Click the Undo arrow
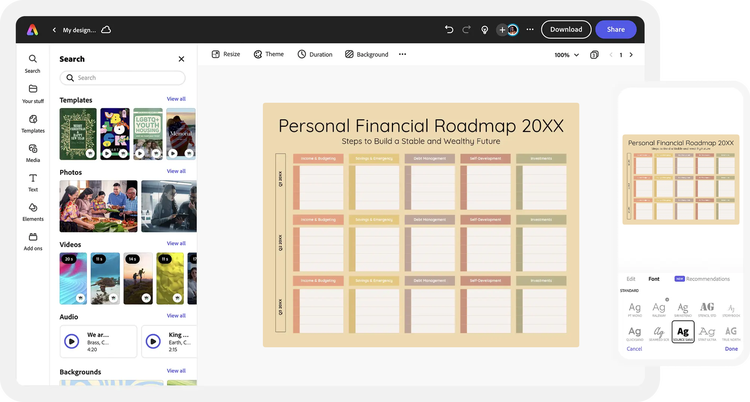The width and height of the screenshot is (750, 402). coord(449,30)
